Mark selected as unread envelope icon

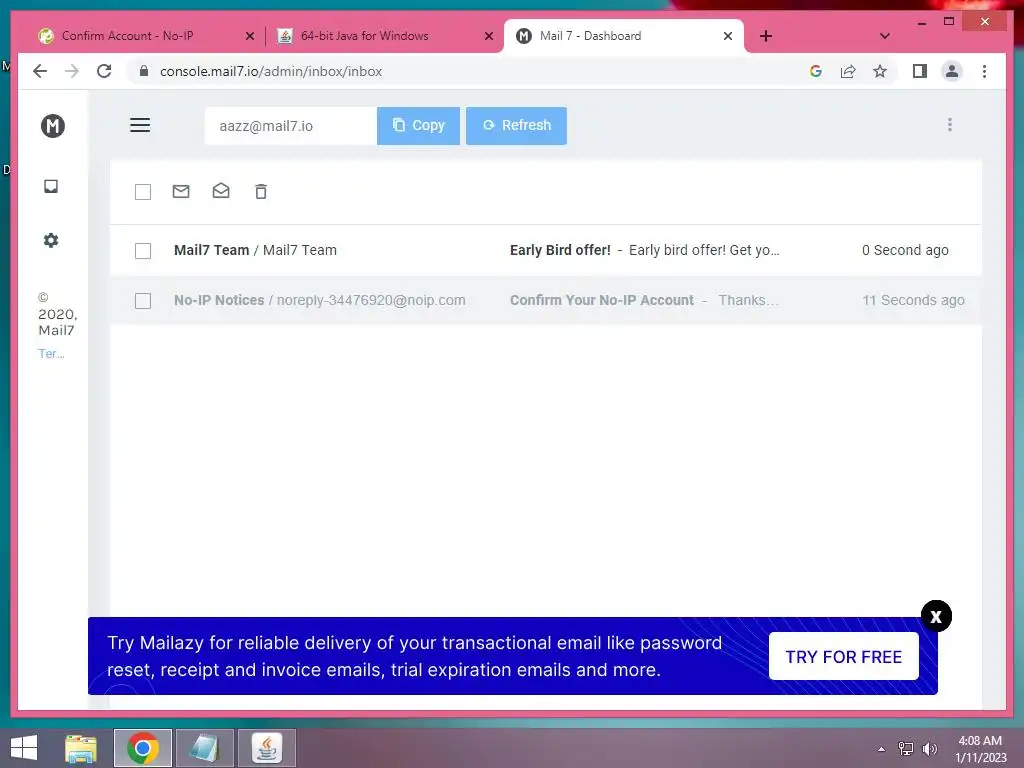click(x=181, y=191)
